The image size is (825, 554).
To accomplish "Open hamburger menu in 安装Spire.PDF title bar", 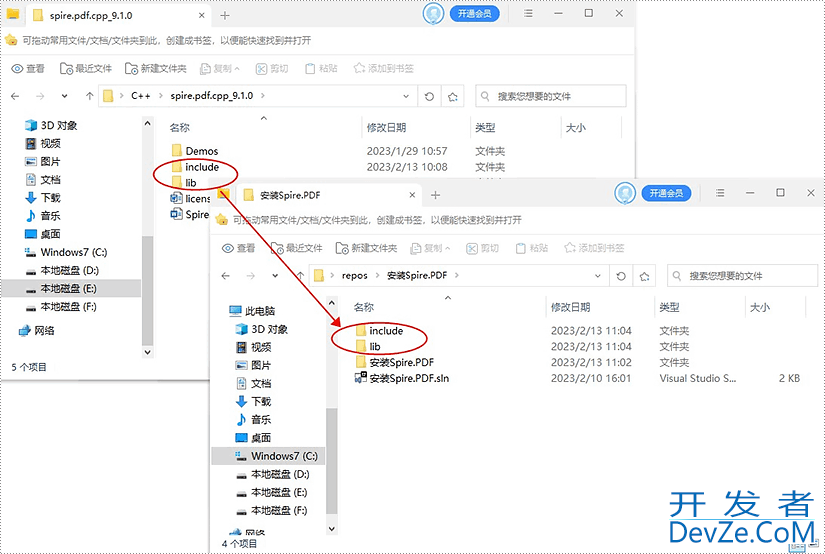I will (720, 193).
